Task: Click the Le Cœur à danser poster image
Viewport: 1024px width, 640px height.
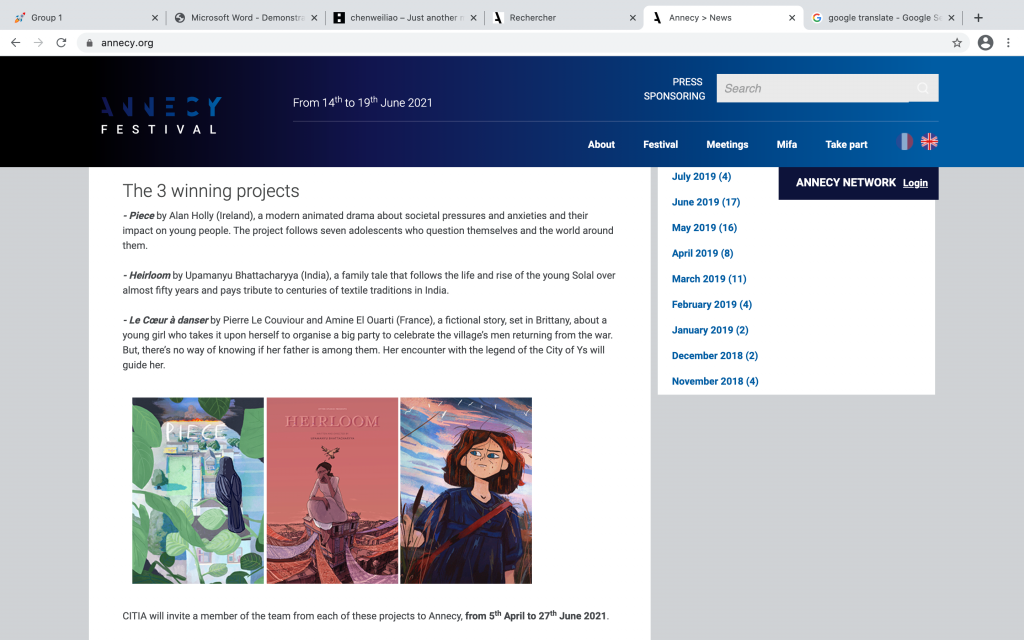Action: click(x=466, y=490)
